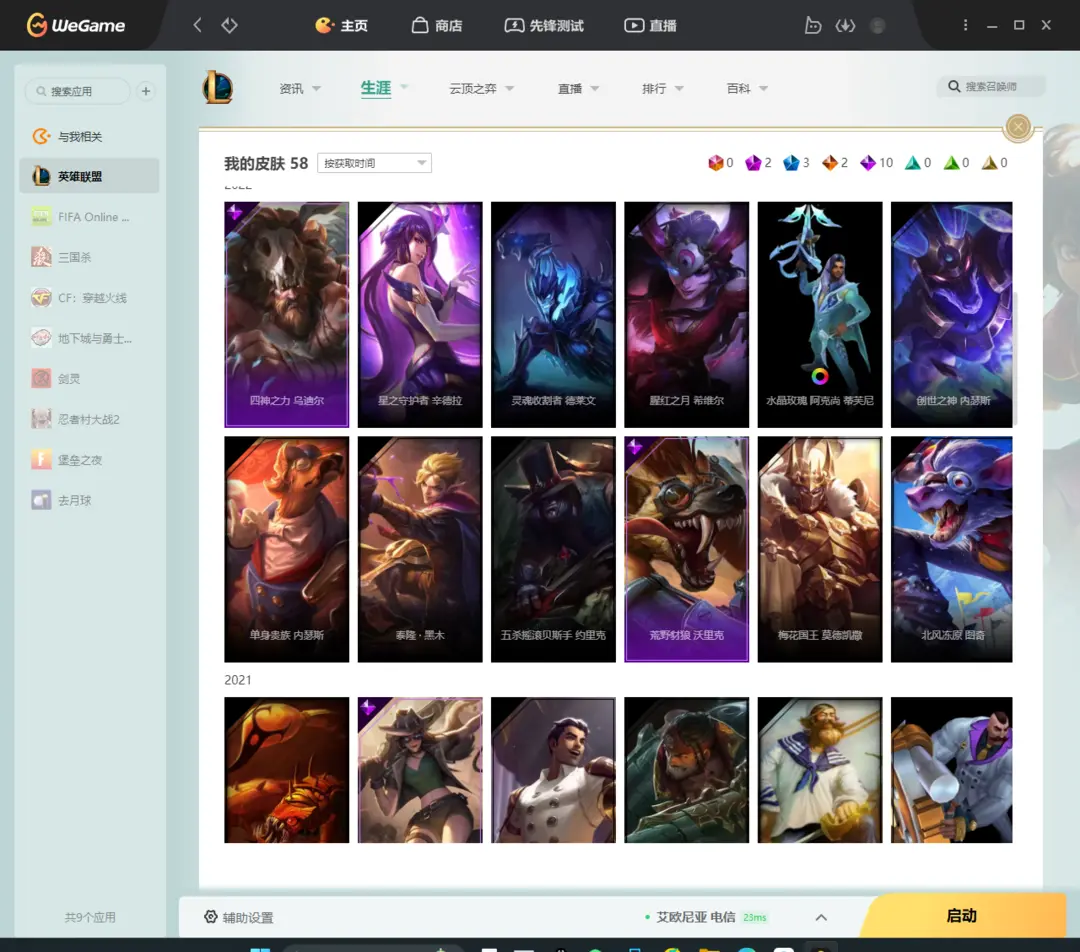Screen dimensions: 1080x952
Task: Click the purple skin rarity gem filter
Action: [753, 163]
